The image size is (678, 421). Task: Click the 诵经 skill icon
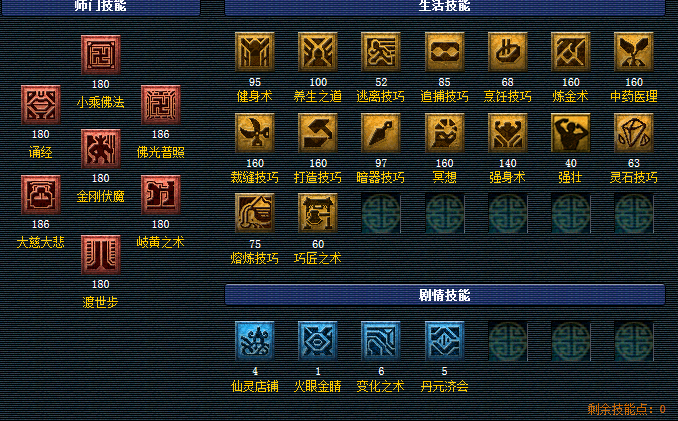click(x=41, y=105)
